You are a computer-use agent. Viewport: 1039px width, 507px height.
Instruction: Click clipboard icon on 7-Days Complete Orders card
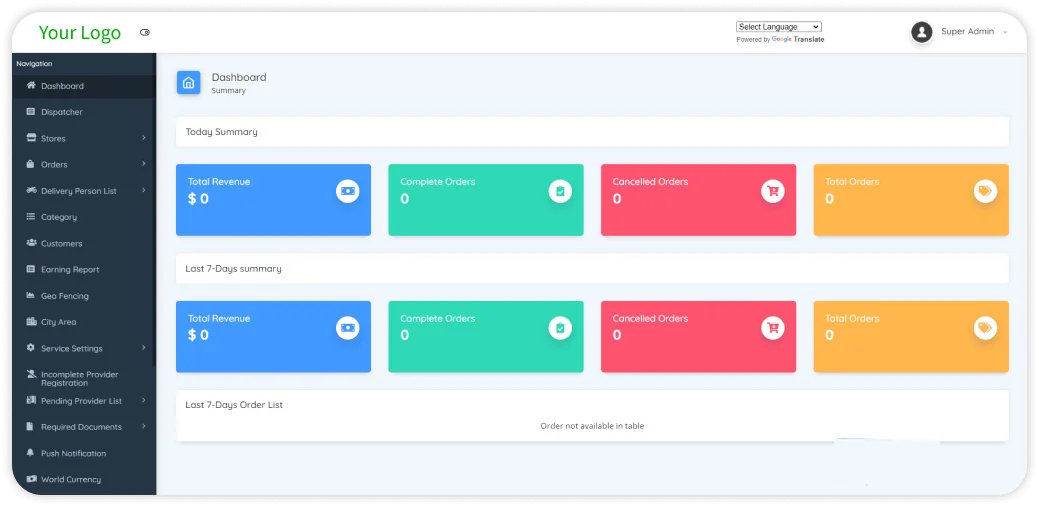point(560,328)
